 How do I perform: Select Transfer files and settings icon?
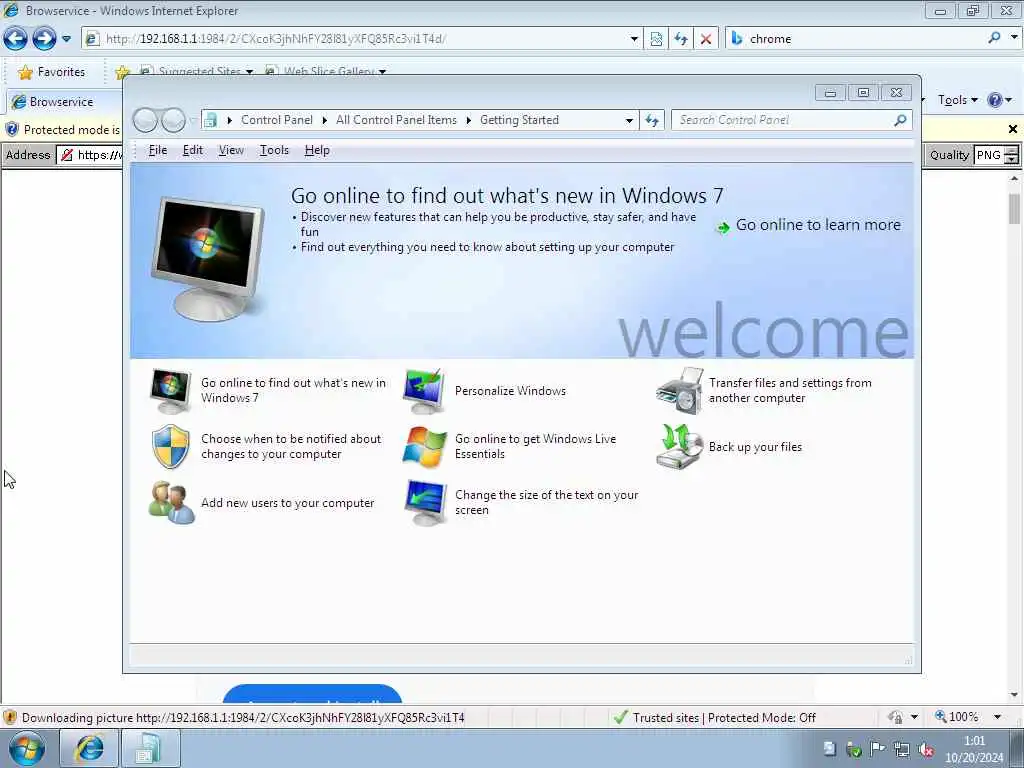pyautogui.click(x=679, y=391)
